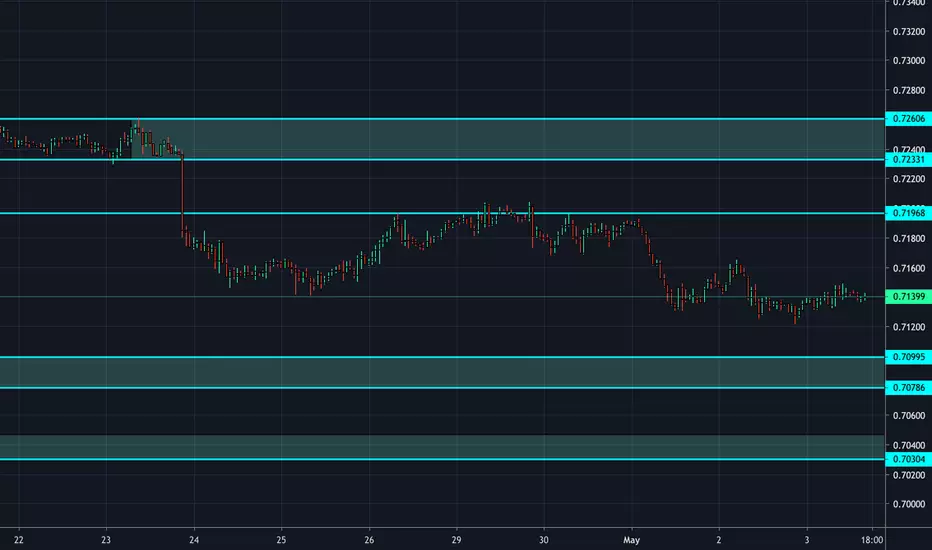
Task: Click the thin current-price line at 0.71399
Action: 442,297
